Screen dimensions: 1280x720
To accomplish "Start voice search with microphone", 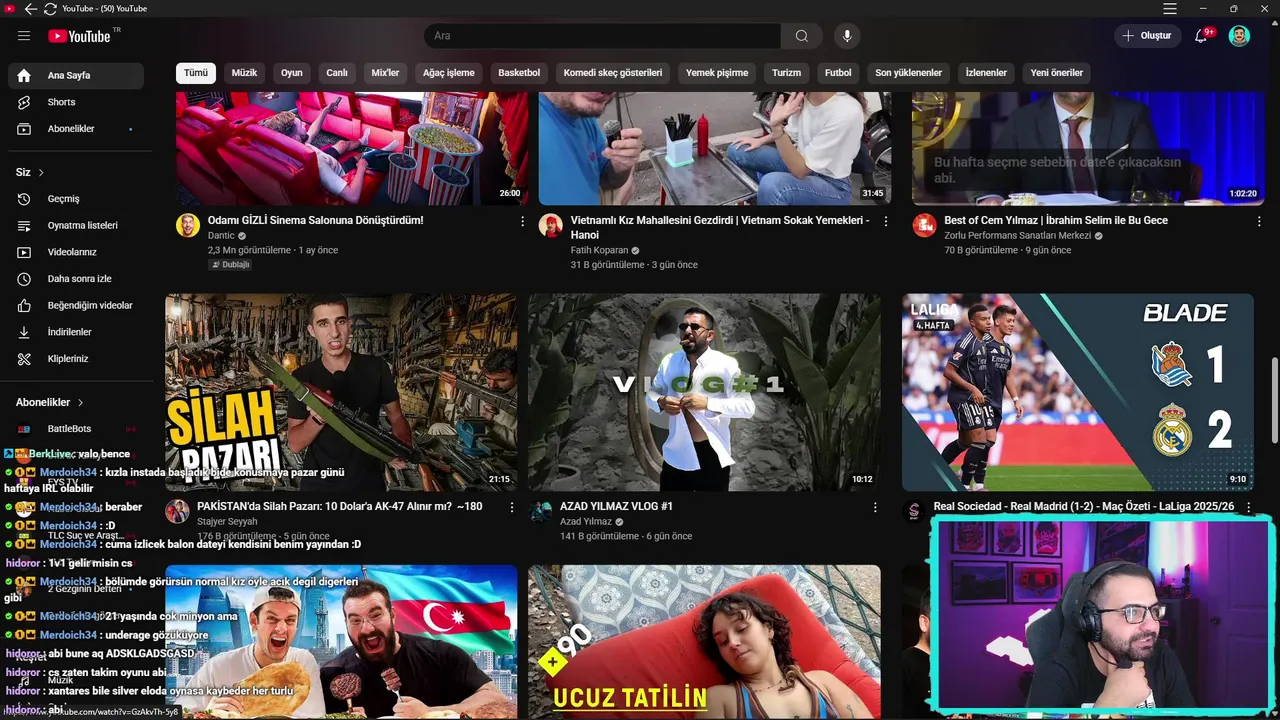I will [x=847, y=36].
